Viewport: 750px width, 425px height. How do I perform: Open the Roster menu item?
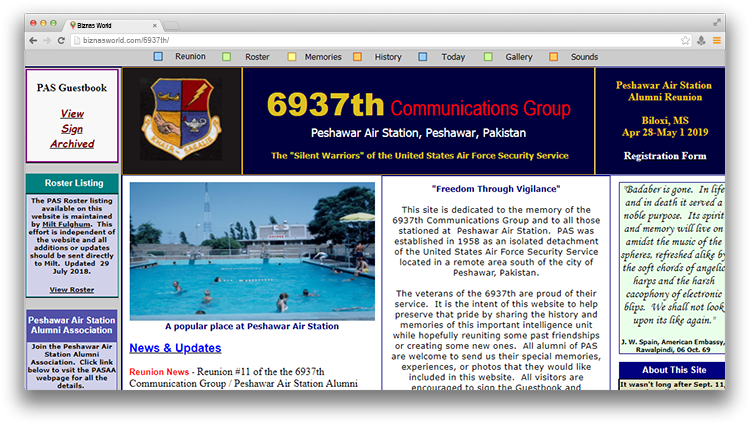(257, 57)
